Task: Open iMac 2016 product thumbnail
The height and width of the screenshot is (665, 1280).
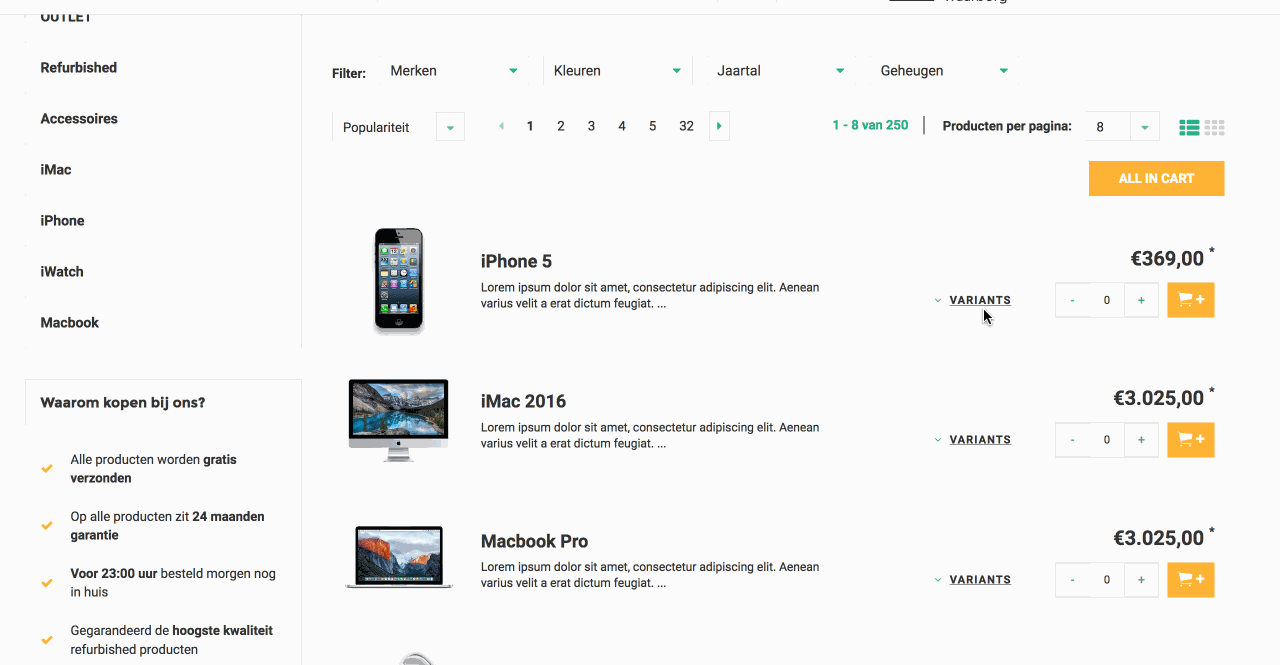Action: pyautogui.click(x=398, y=420)
